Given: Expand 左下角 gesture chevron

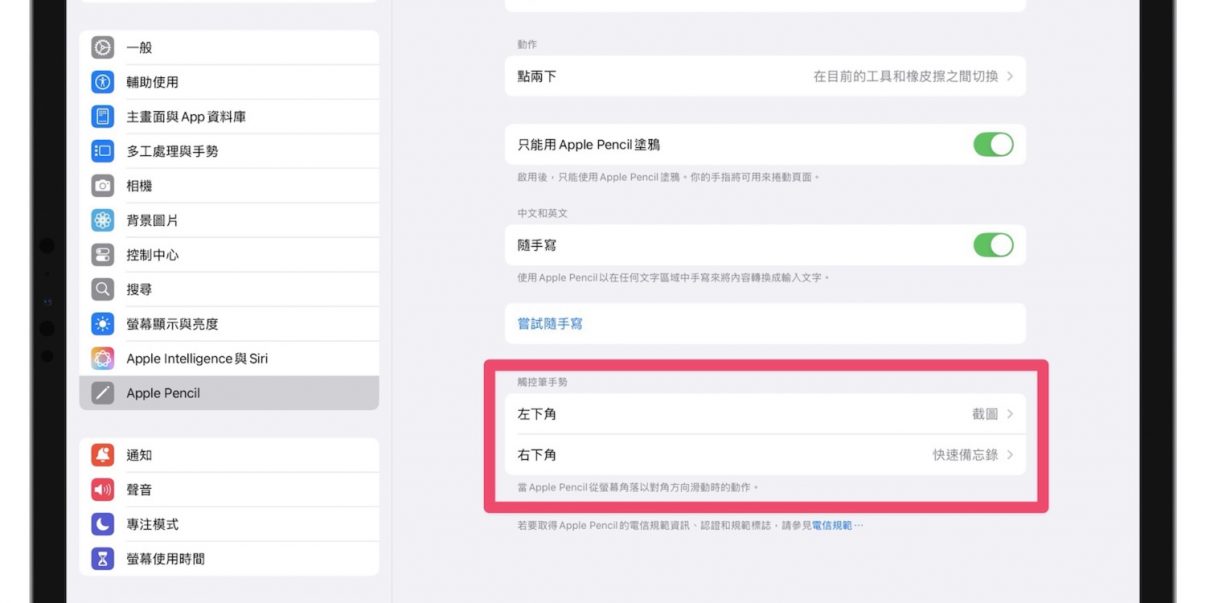Looking at the screenshot, I should tap(1010, 414).
